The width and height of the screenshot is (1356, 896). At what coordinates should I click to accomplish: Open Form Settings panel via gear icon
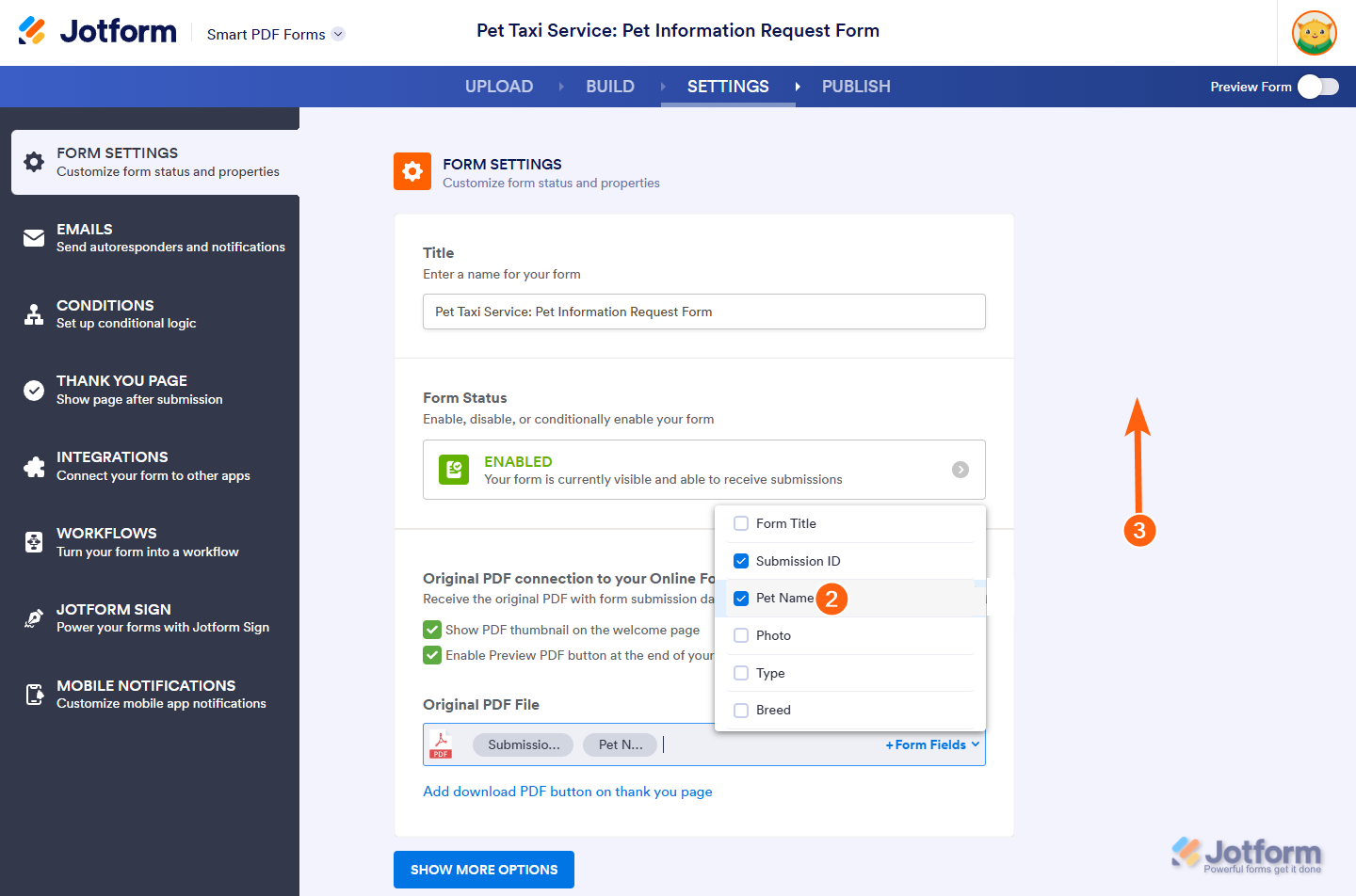(x=32, y=160)
